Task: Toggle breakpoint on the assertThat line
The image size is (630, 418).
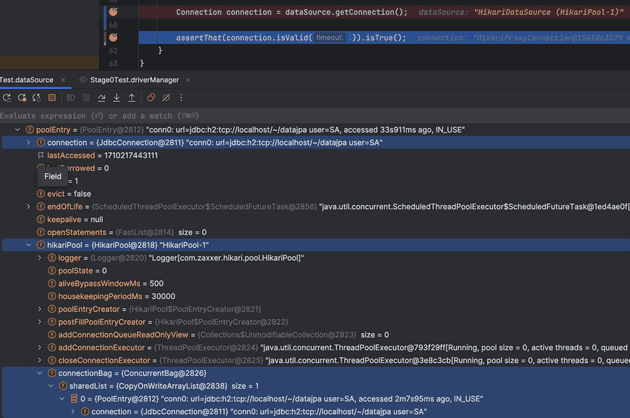Action: pyautogui.click(x=114, y=37)
